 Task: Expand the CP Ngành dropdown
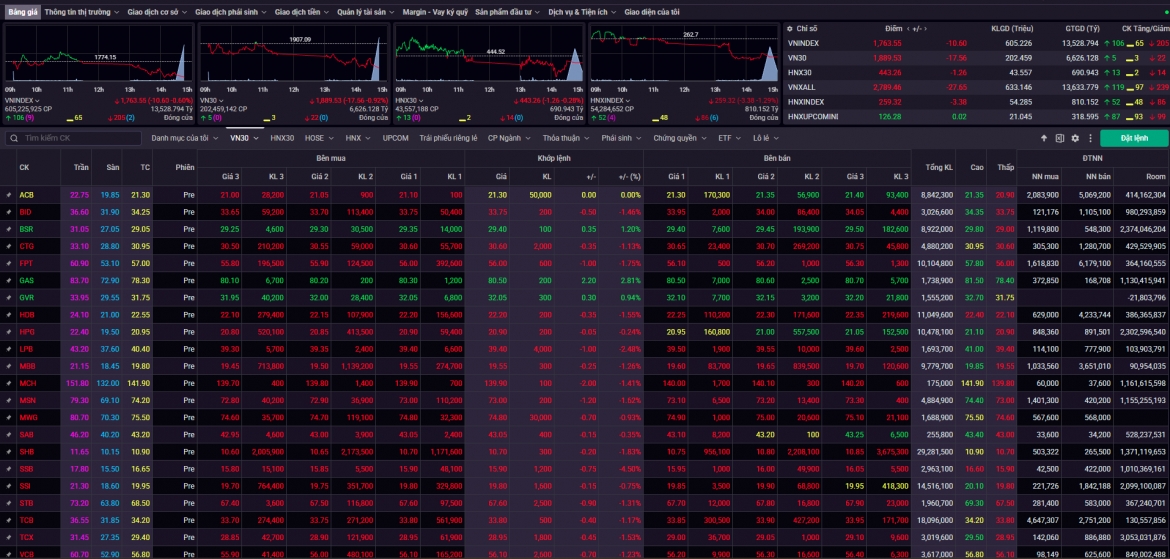tap(509, 138)
